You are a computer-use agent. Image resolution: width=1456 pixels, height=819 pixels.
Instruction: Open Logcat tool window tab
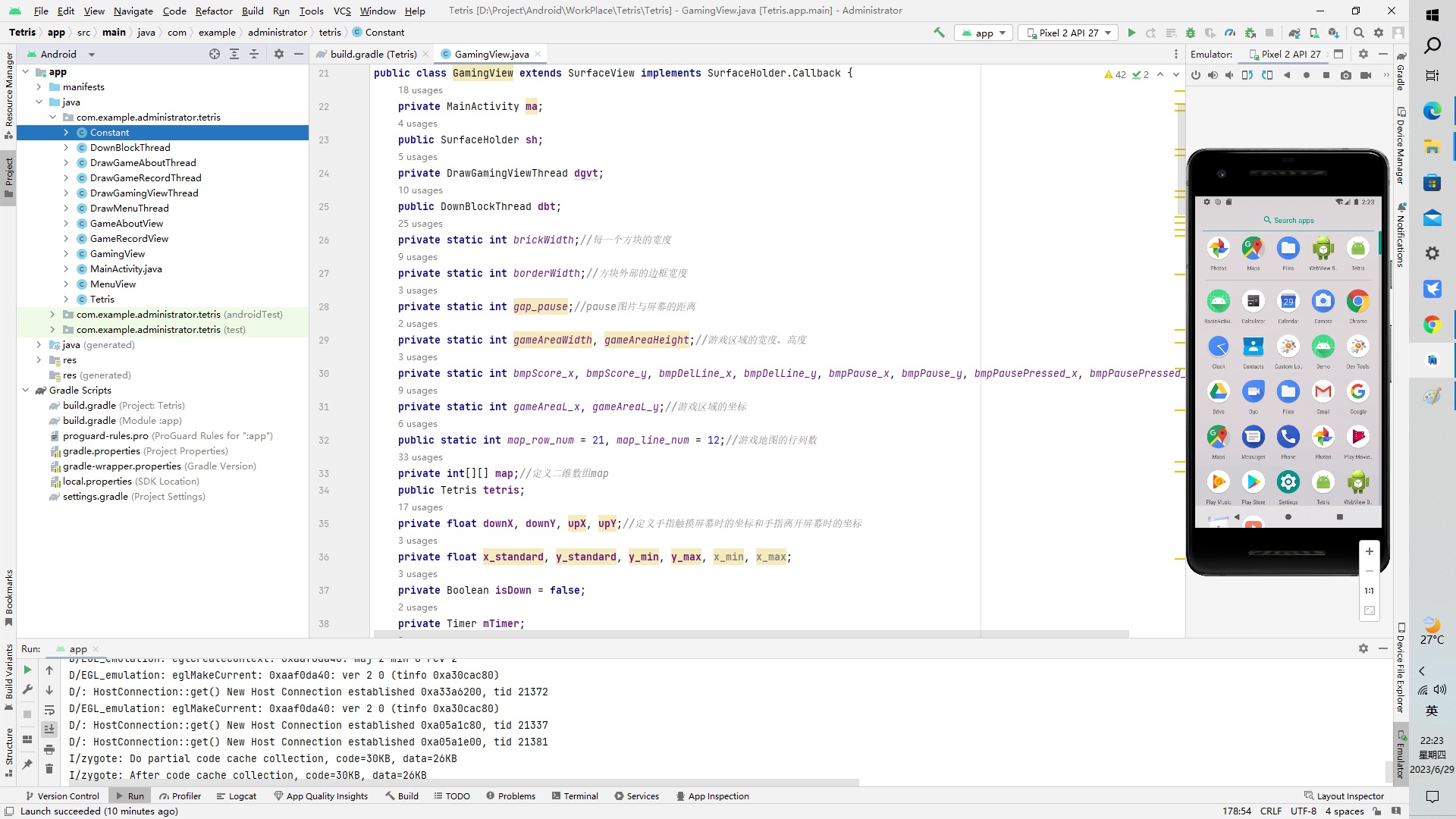point(236,795)
